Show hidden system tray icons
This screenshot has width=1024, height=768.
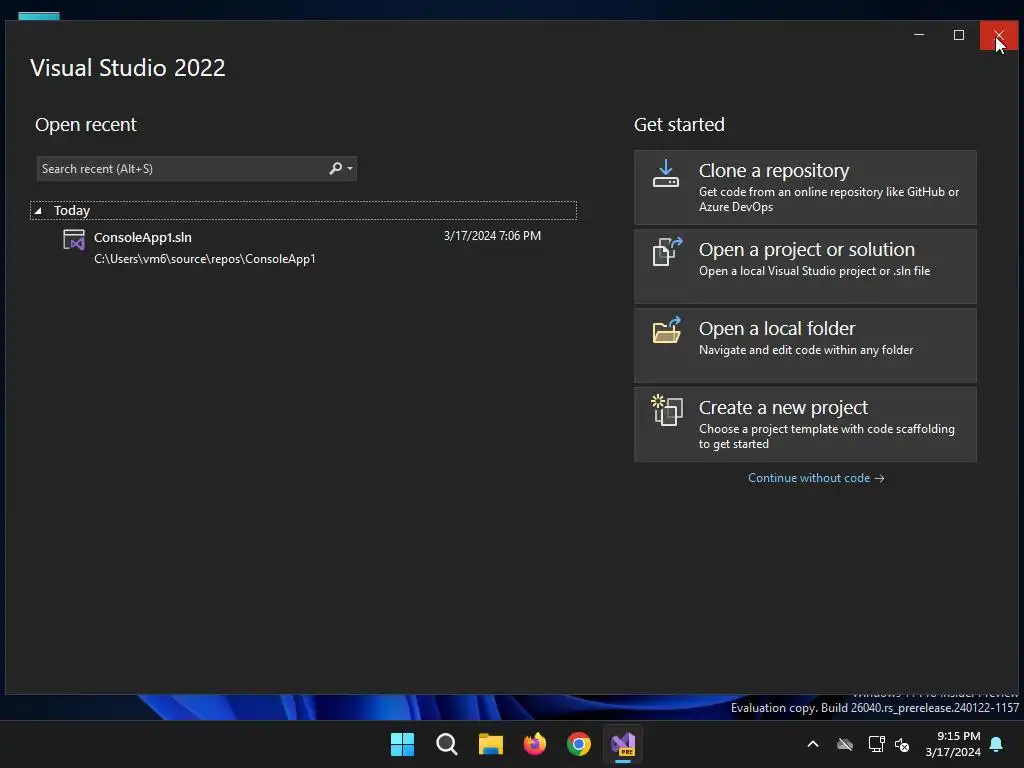[813, 744]
